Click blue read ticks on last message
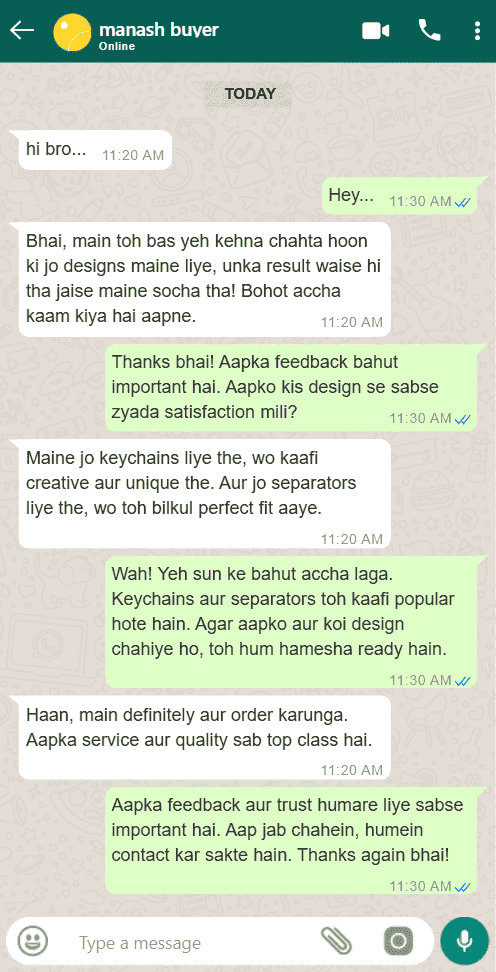Viewport: 496px width, 972px height. click(463, 887)
